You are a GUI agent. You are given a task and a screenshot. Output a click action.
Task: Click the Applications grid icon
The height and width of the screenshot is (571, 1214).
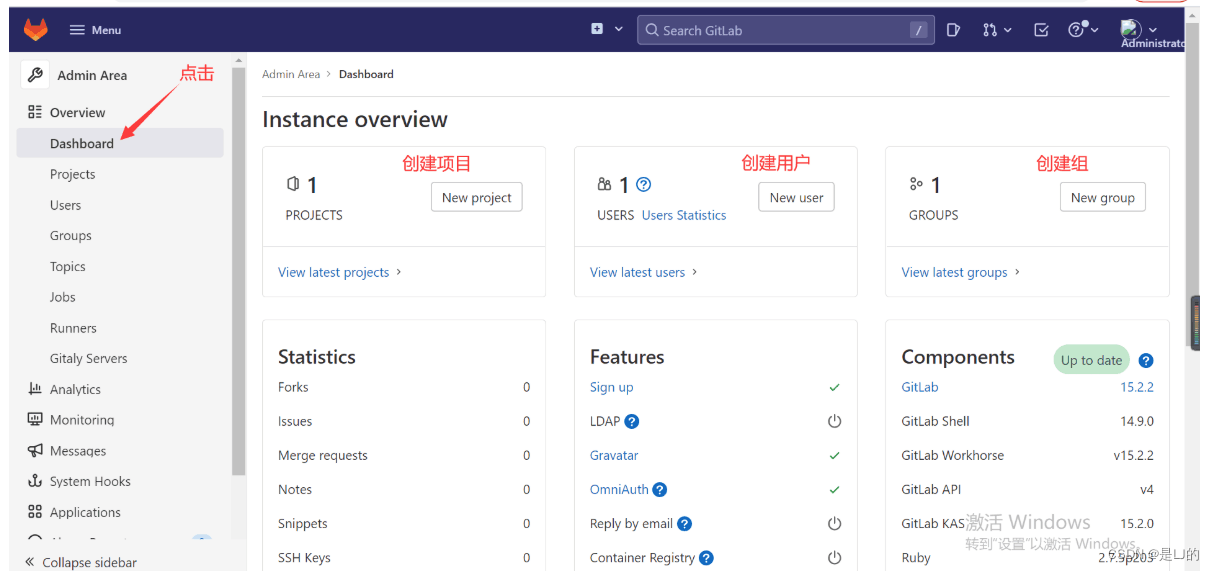click(x=35, y=512)
